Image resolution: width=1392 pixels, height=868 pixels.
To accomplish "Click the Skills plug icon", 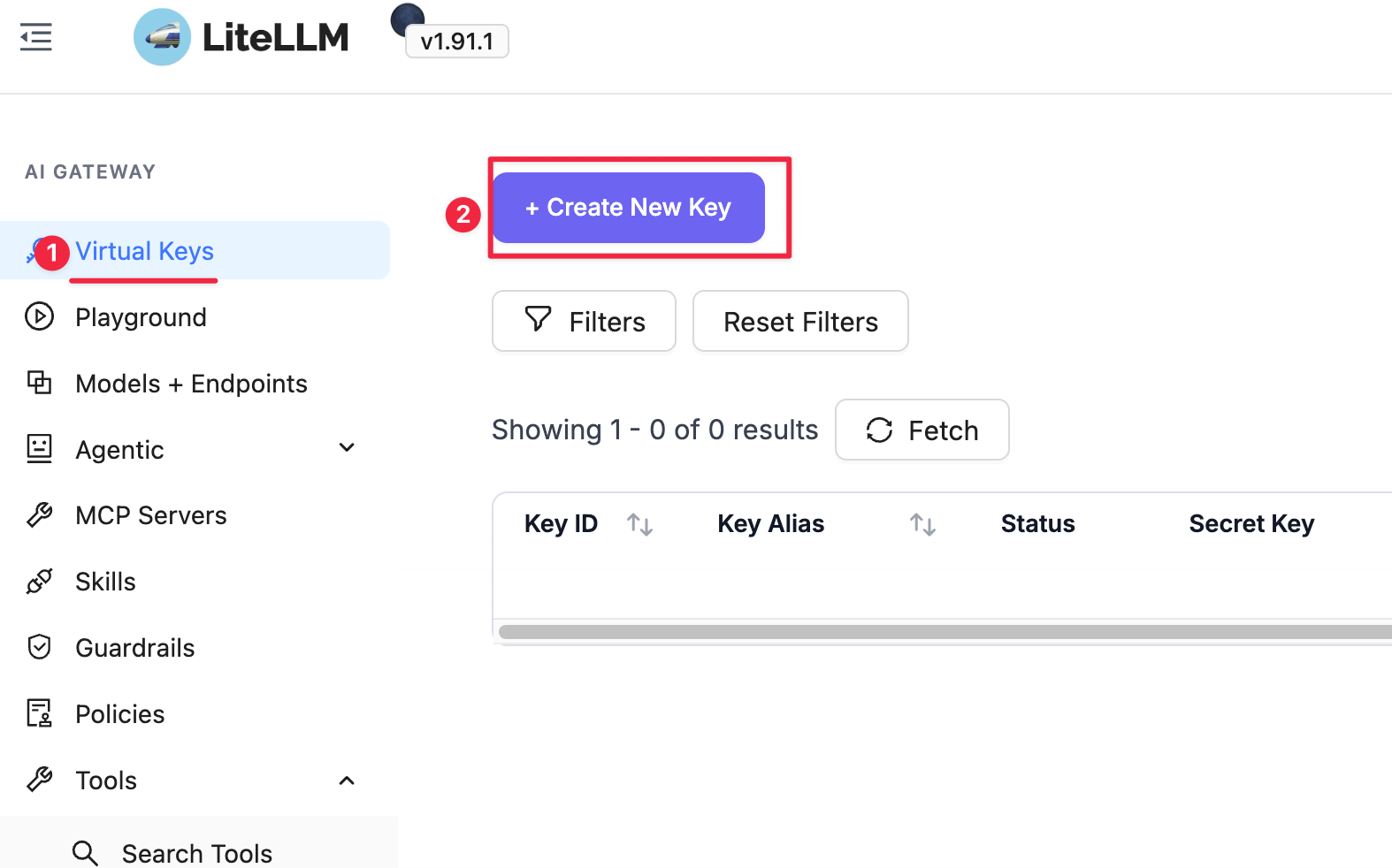I will (39, 581).
